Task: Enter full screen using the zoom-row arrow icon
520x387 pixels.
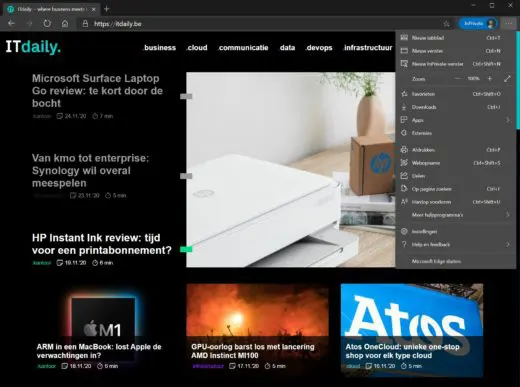Action: pyautogui.click(x=507, y=79)
